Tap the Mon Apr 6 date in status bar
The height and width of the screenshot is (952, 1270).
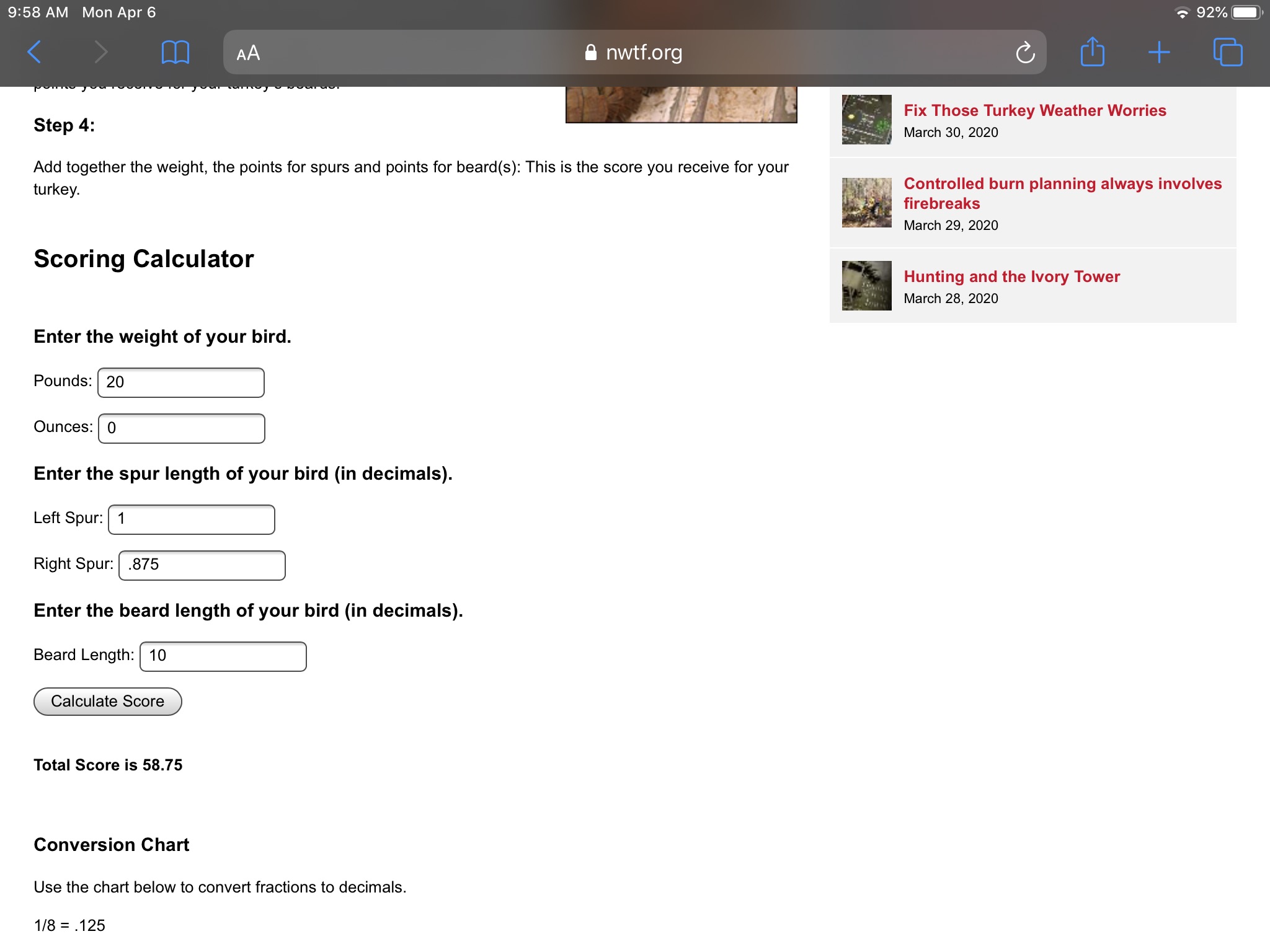click(x=119, y=12)
